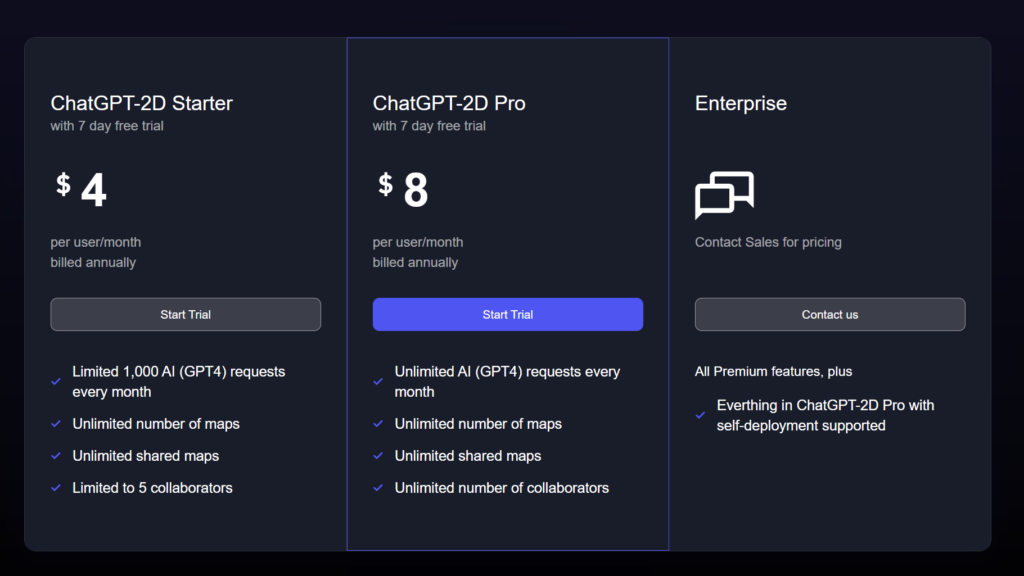Click the Pro plan dollar sign symbol
1024x576 pixels.
coord(385,184)
